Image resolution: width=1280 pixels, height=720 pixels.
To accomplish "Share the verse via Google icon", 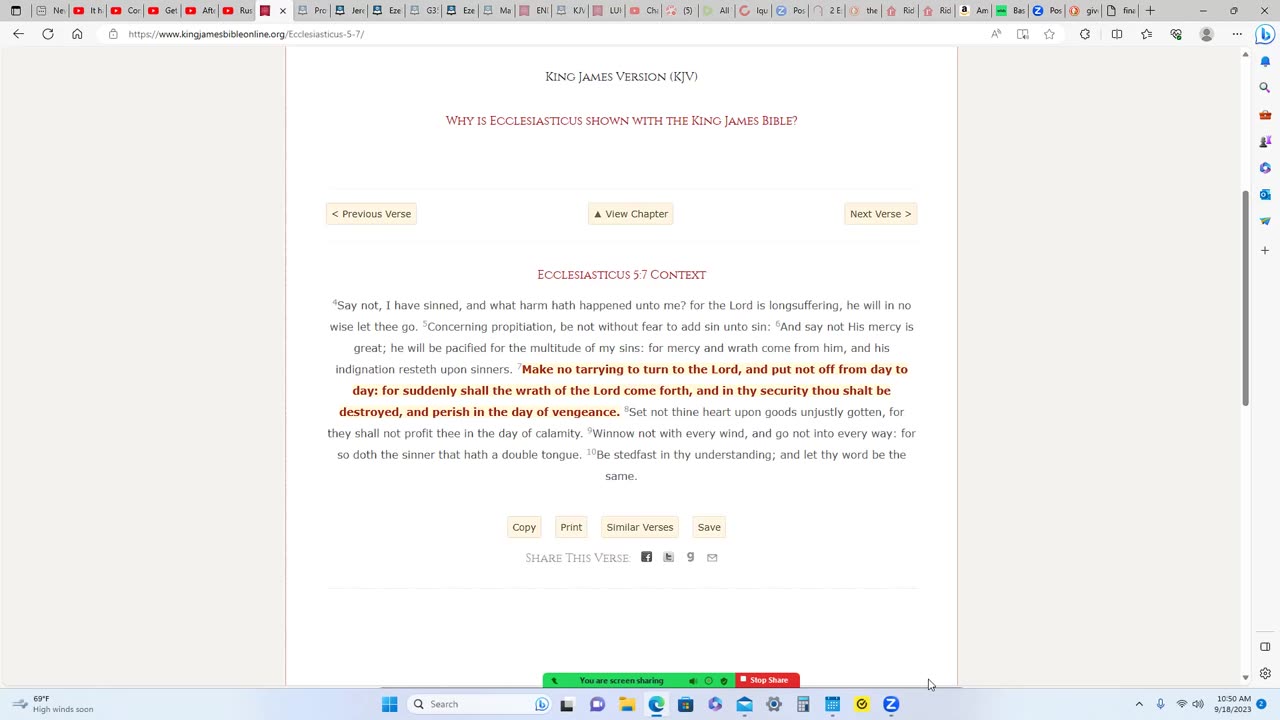I will (x=690, y=557).
